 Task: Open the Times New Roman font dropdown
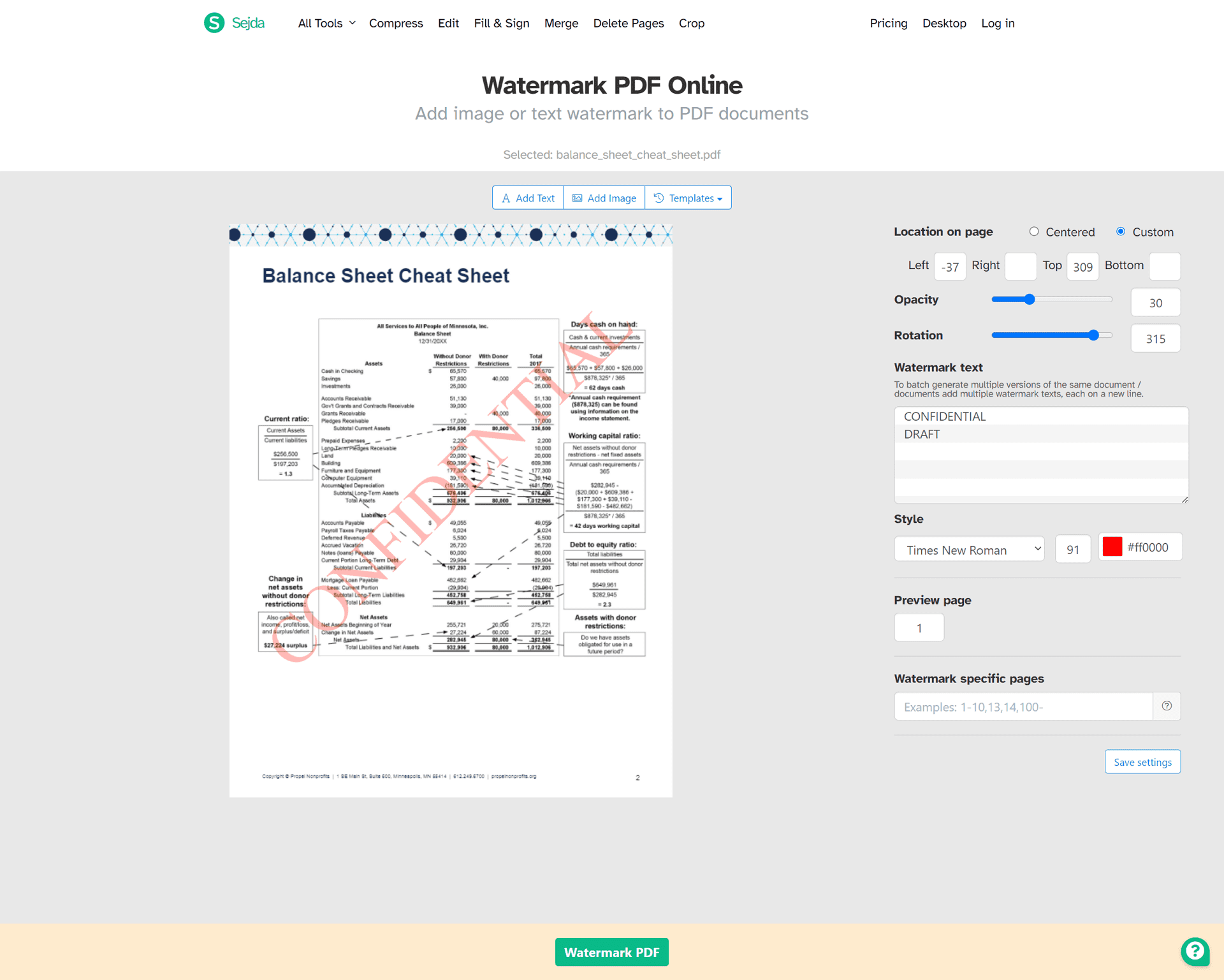click(969, 549)
